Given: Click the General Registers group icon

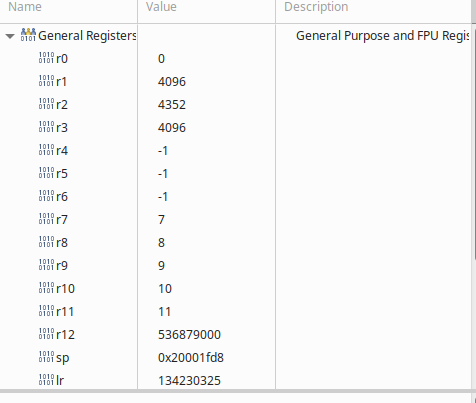Looking at the screenshot, I should coord(28,35).
